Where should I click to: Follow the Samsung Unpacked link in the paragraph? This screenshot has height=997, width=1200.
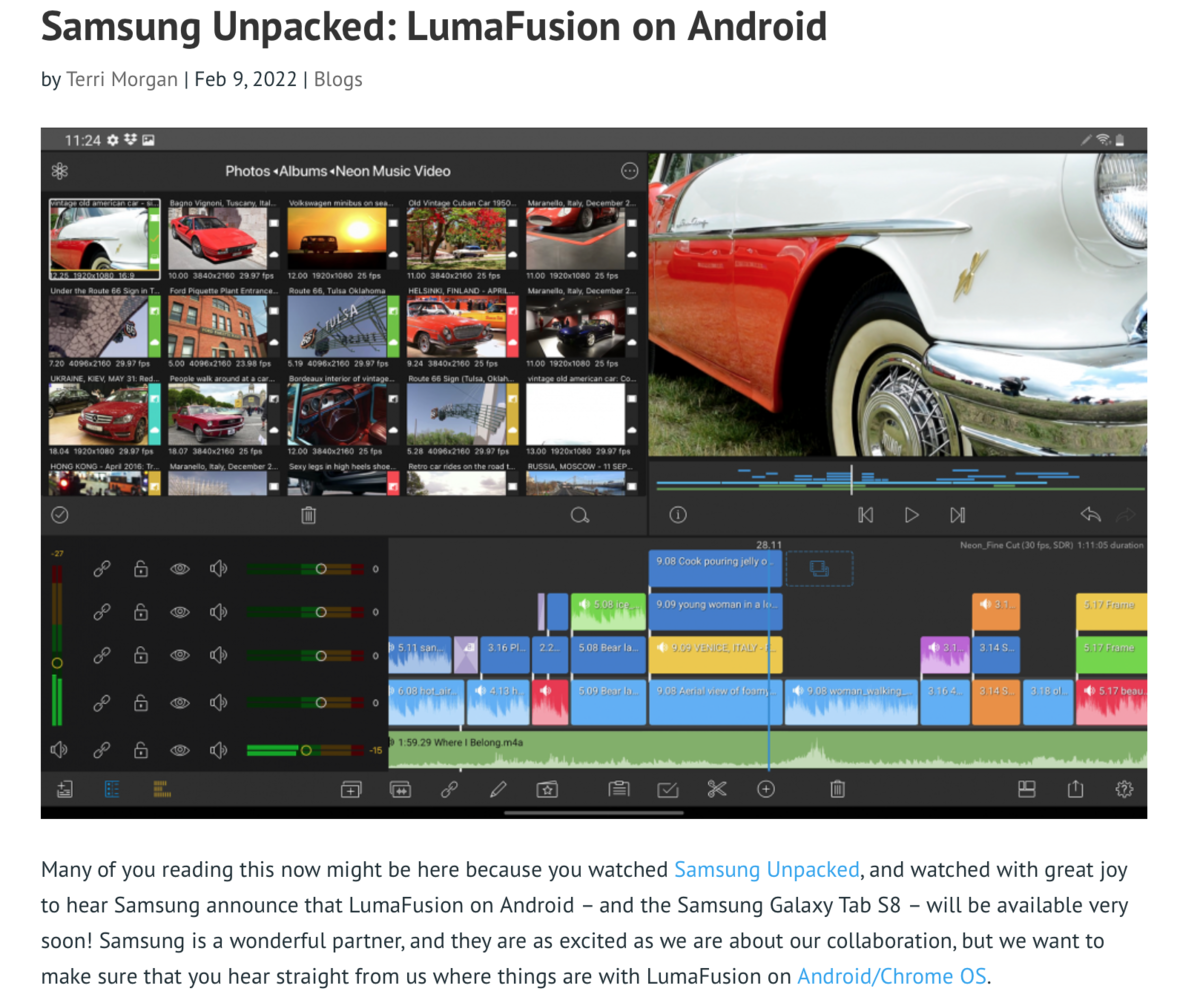click(766, 869)
